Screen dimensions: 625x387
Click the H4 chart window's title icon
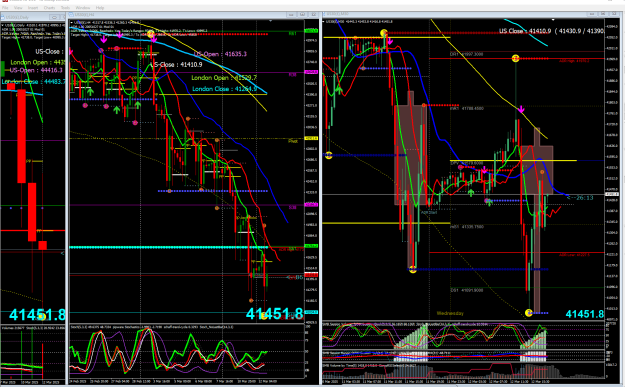point(72,15)
